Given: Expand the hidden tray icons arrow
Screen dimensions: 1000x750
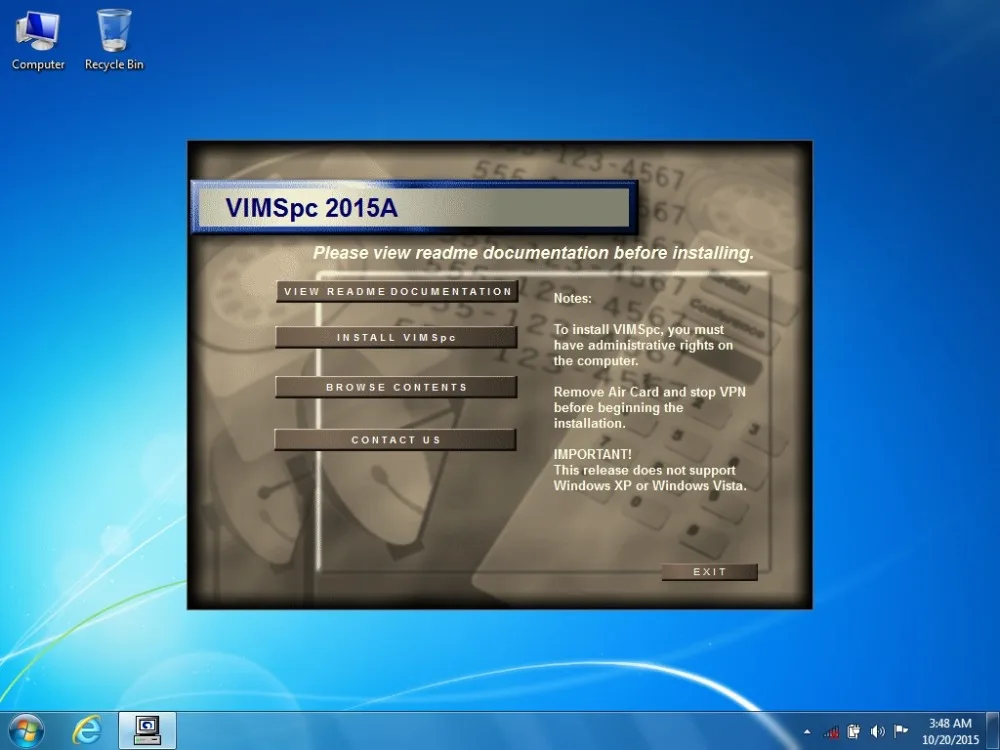Looking at the screenshot, I should (807, 732).
